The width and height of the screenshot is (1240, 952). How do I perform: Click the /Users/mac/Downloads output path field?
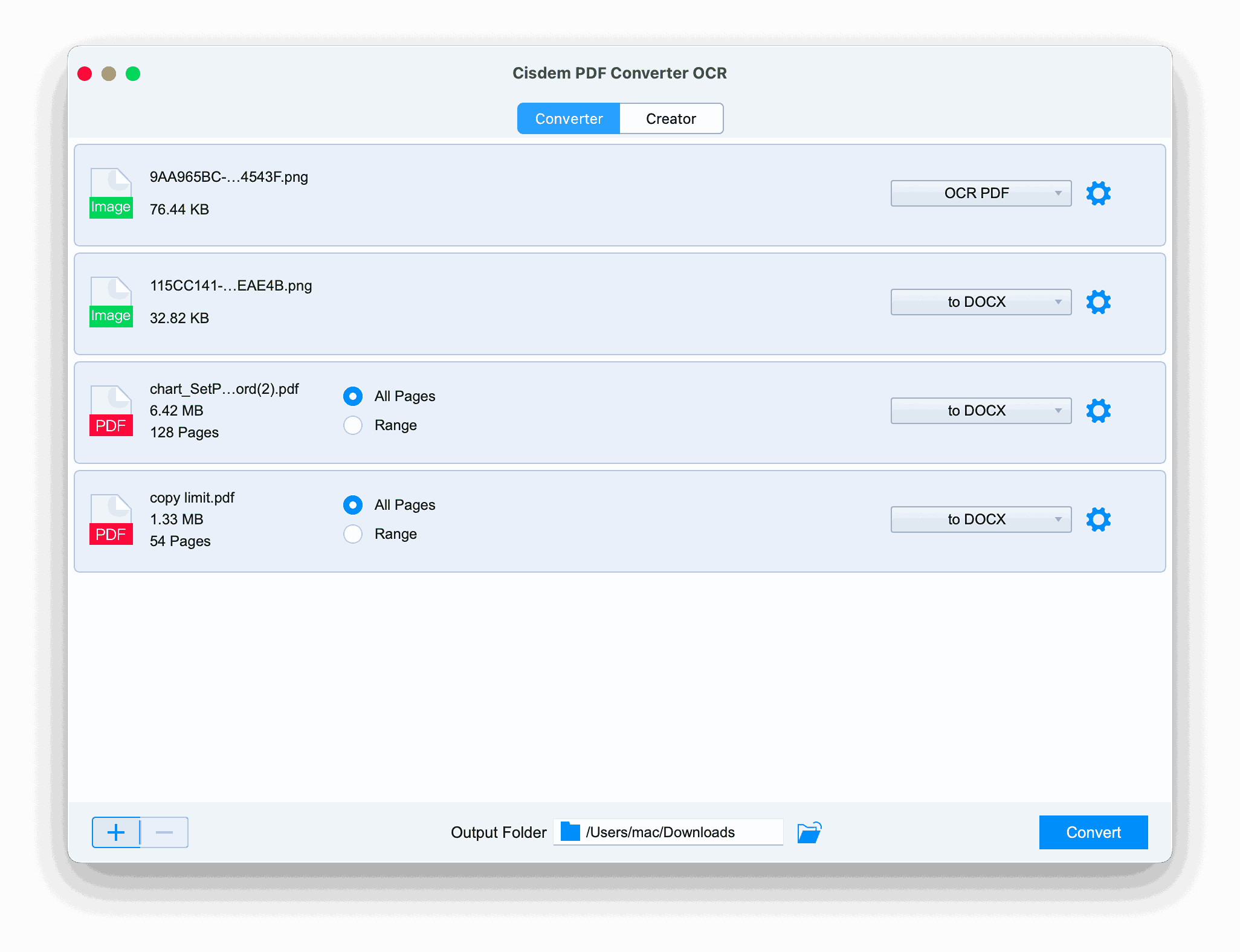coord(668,832)
